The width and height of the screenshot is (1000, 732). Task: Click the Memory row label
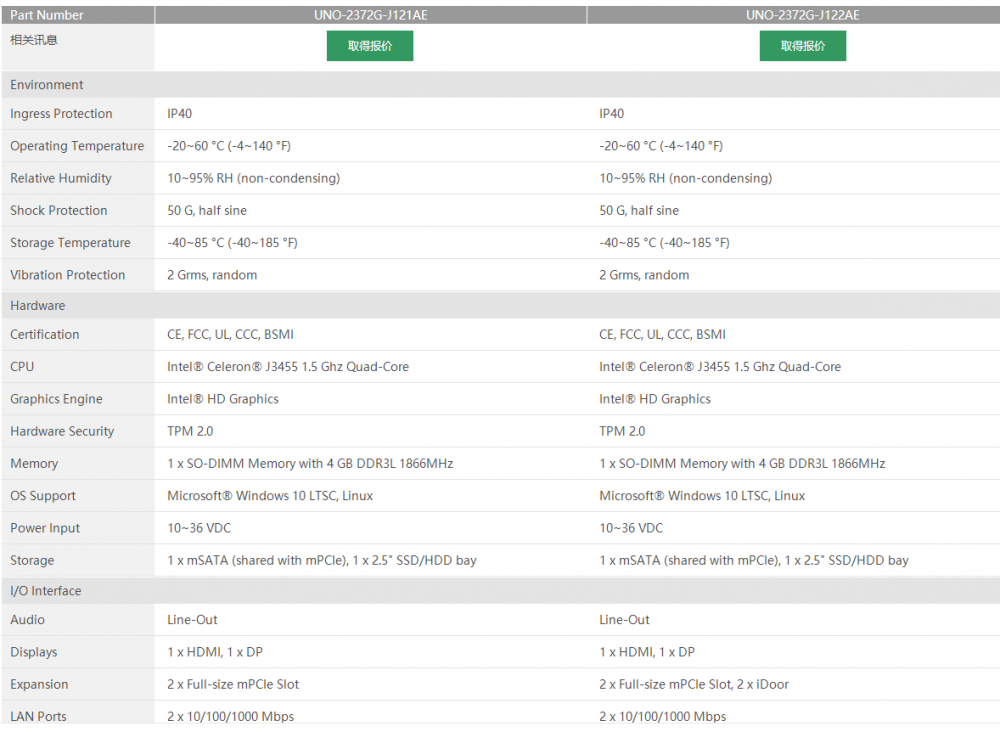pos(34,464)
